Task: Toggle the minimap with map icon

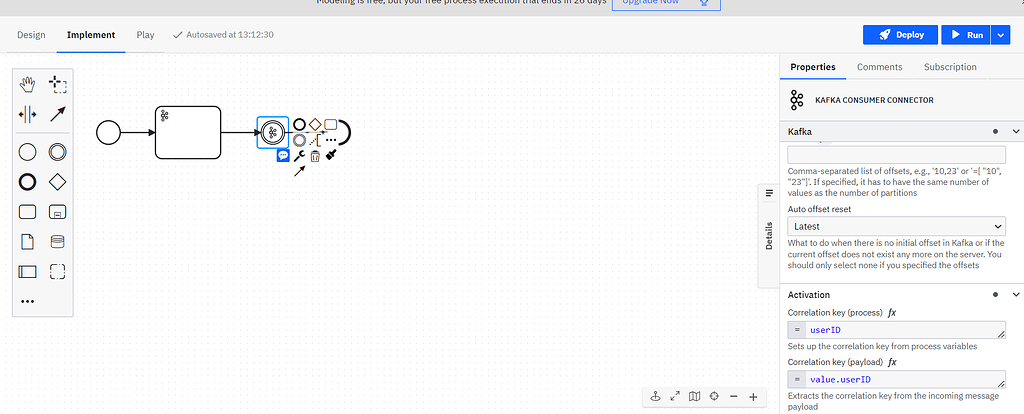Action: (695, 396)
